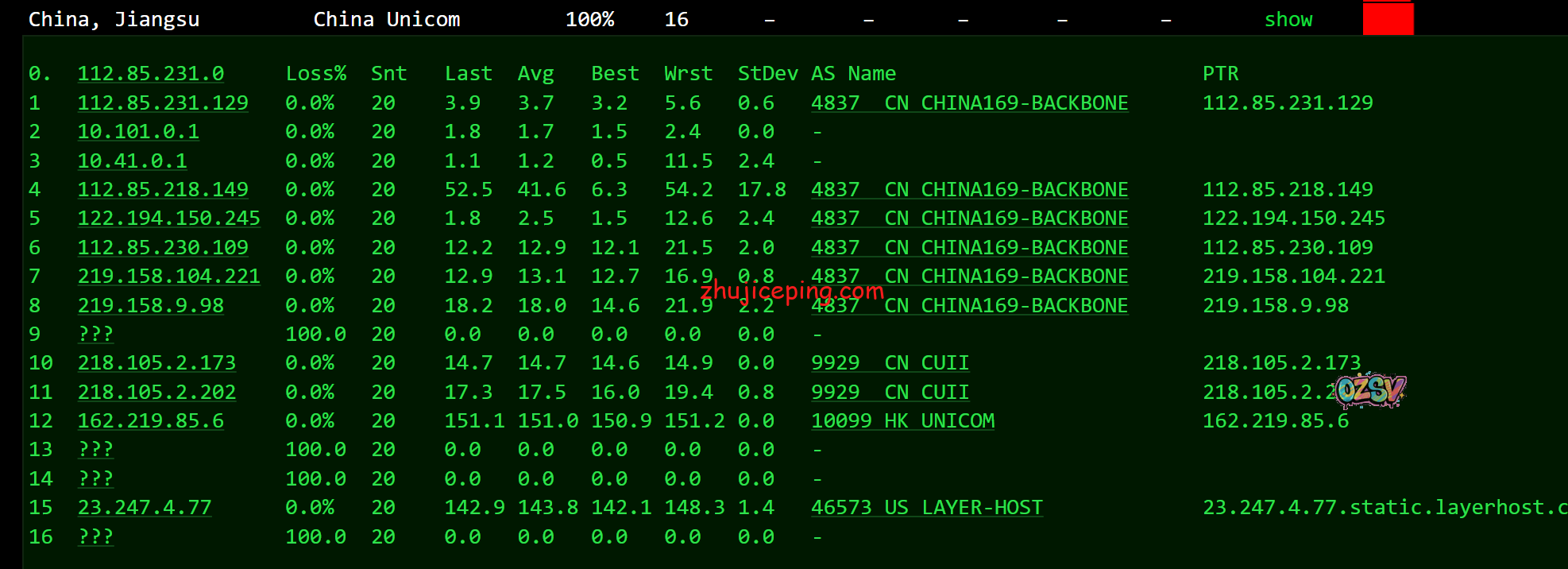The height and width of the screenshot is (569, 1568).
Task: Click the ??? link at hop 16
Action: (x=95, y=537)
